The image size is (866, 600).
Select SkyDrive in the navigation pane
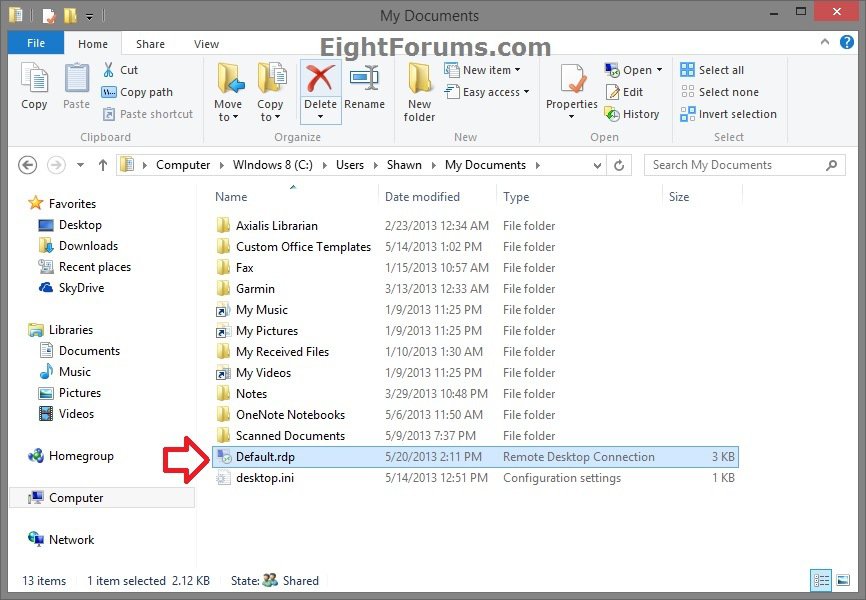[x=81, y=288]
